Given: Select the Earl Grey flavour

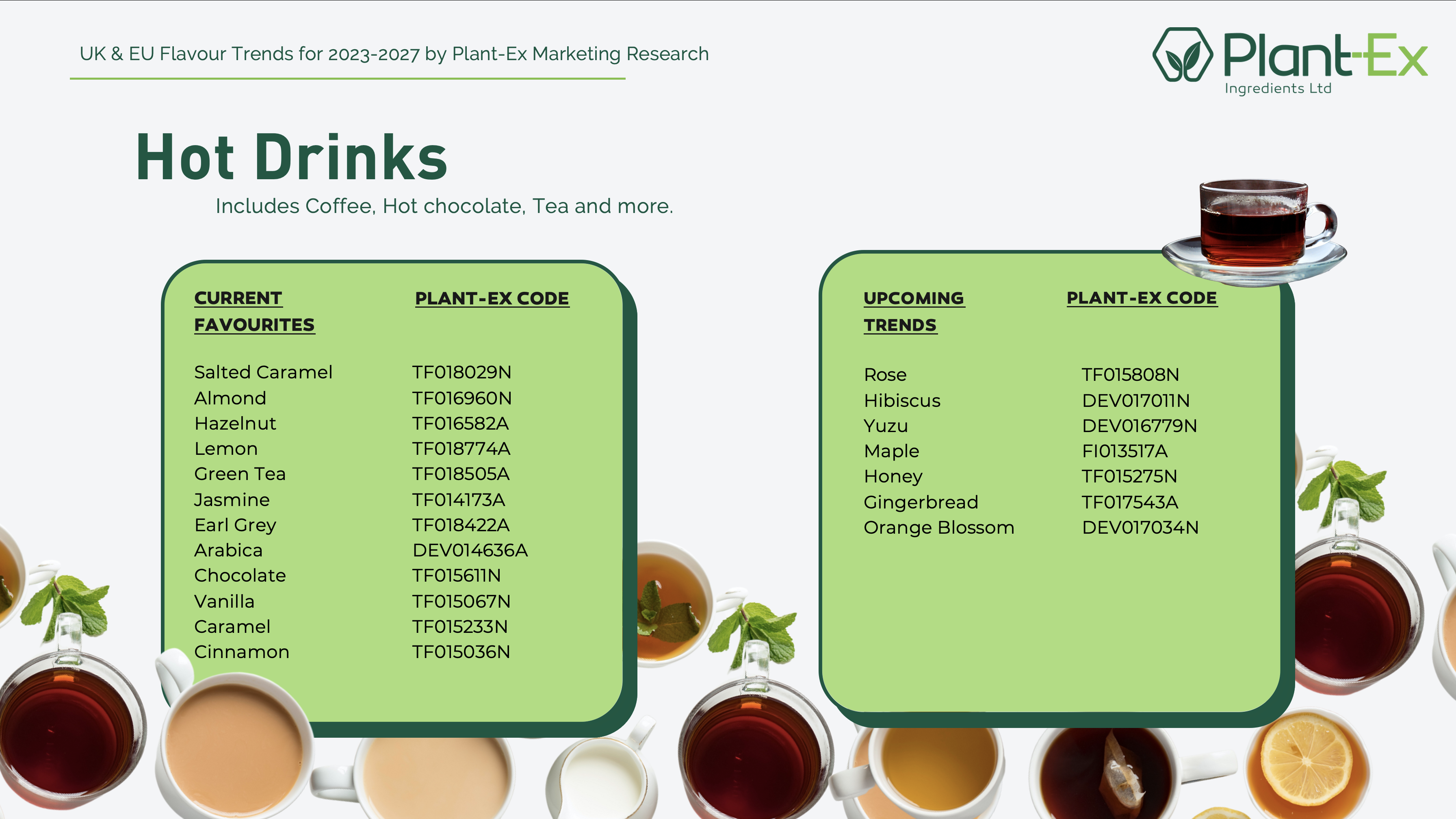Looking at the screenshot, I should pos(235,526).
